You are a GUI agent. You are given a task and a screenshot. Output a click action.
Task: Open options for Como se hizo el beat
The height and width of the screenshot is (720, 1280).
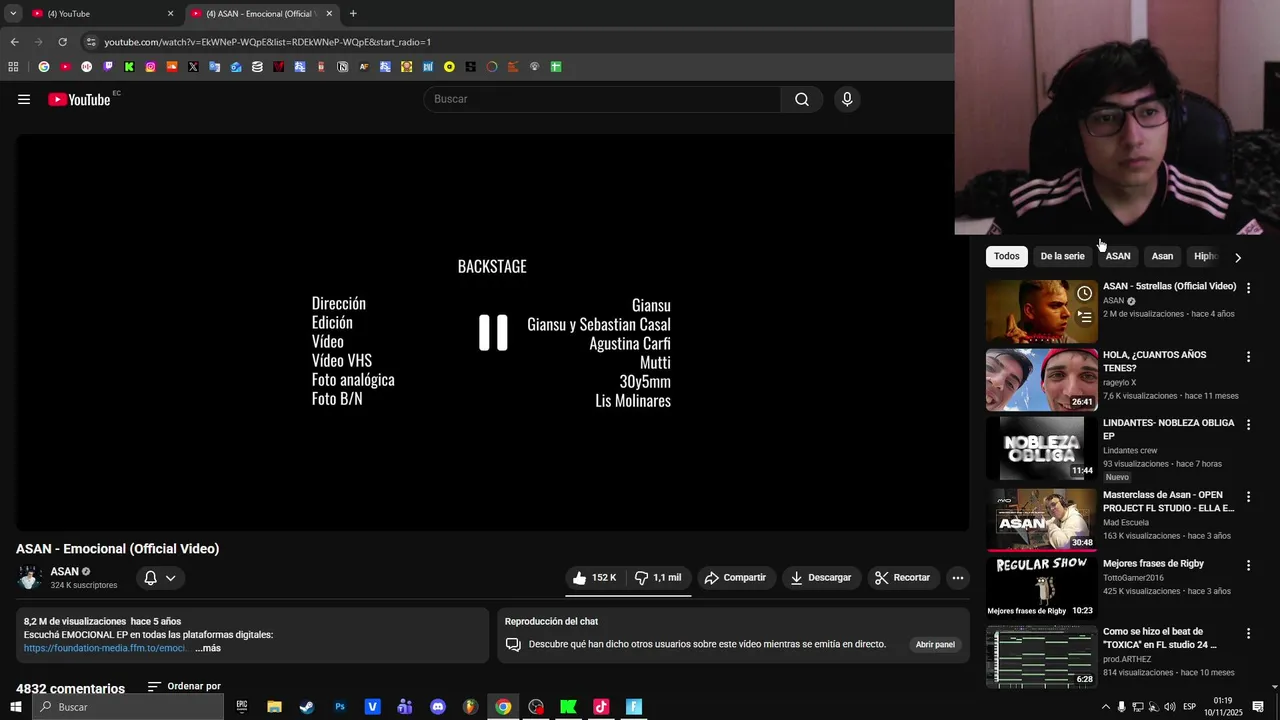pyautogui.click(x=1248, y=634)
